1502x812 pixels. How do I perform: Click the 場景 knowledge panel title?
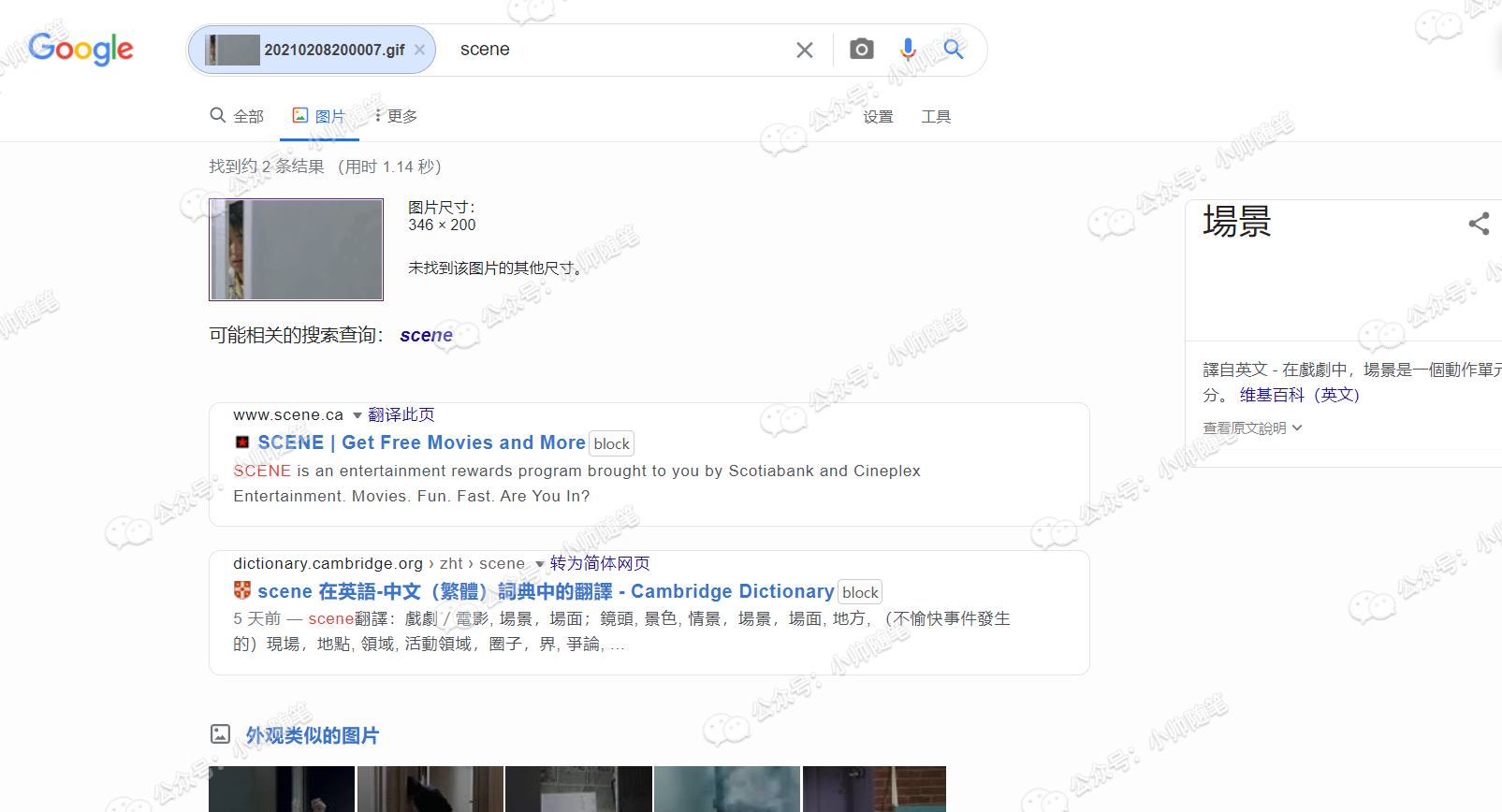point(1237,222)
